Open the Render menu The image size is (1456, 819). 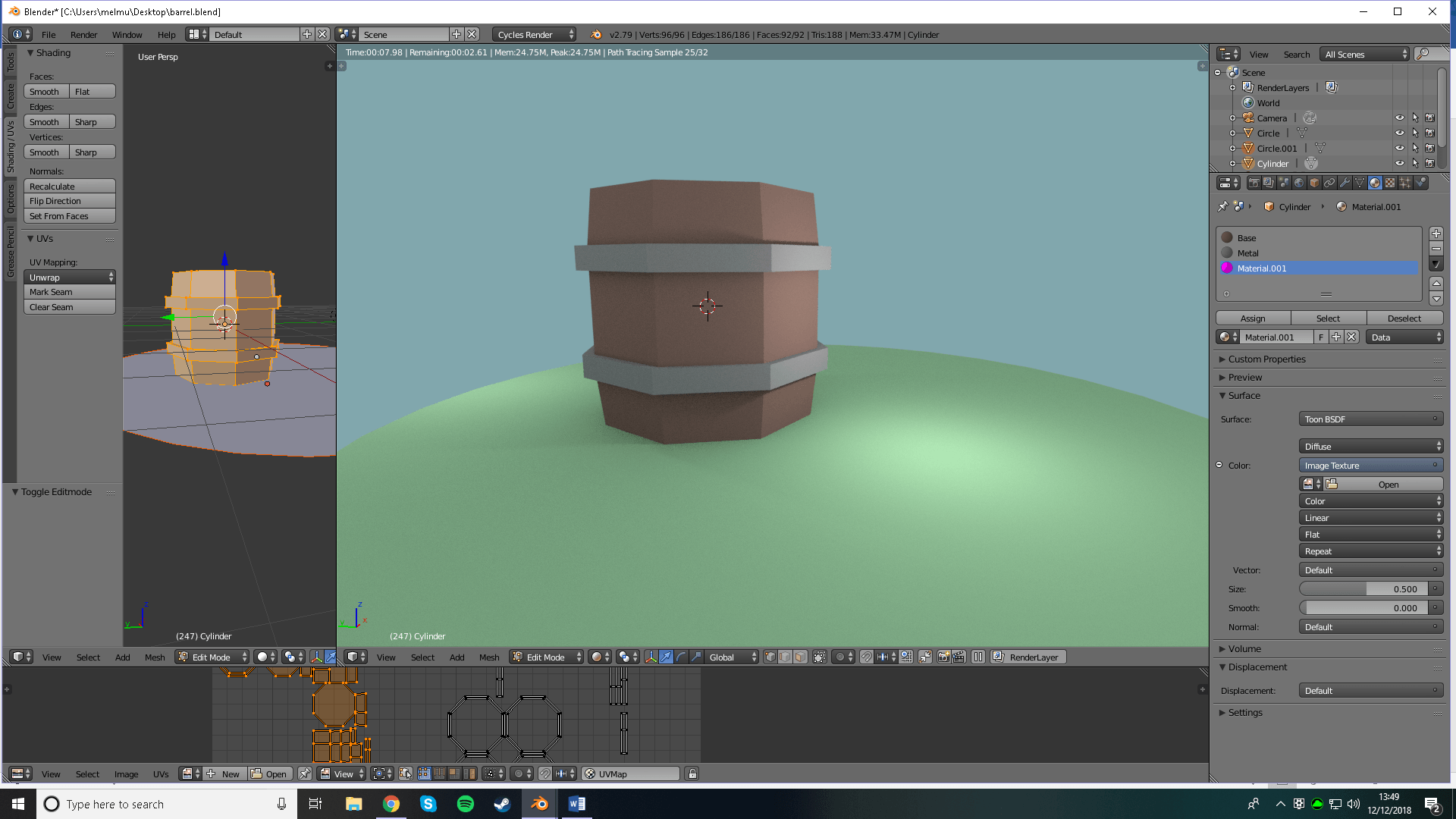83,35
